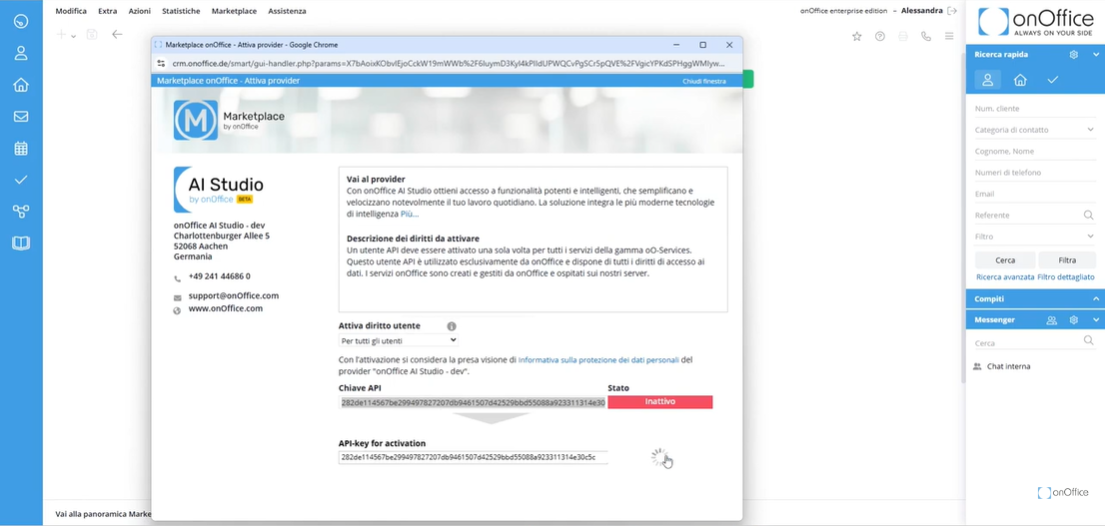This screenshot has width=1105, height=526.
Task: Open the Statistiche menu
Action: point(181,11)
